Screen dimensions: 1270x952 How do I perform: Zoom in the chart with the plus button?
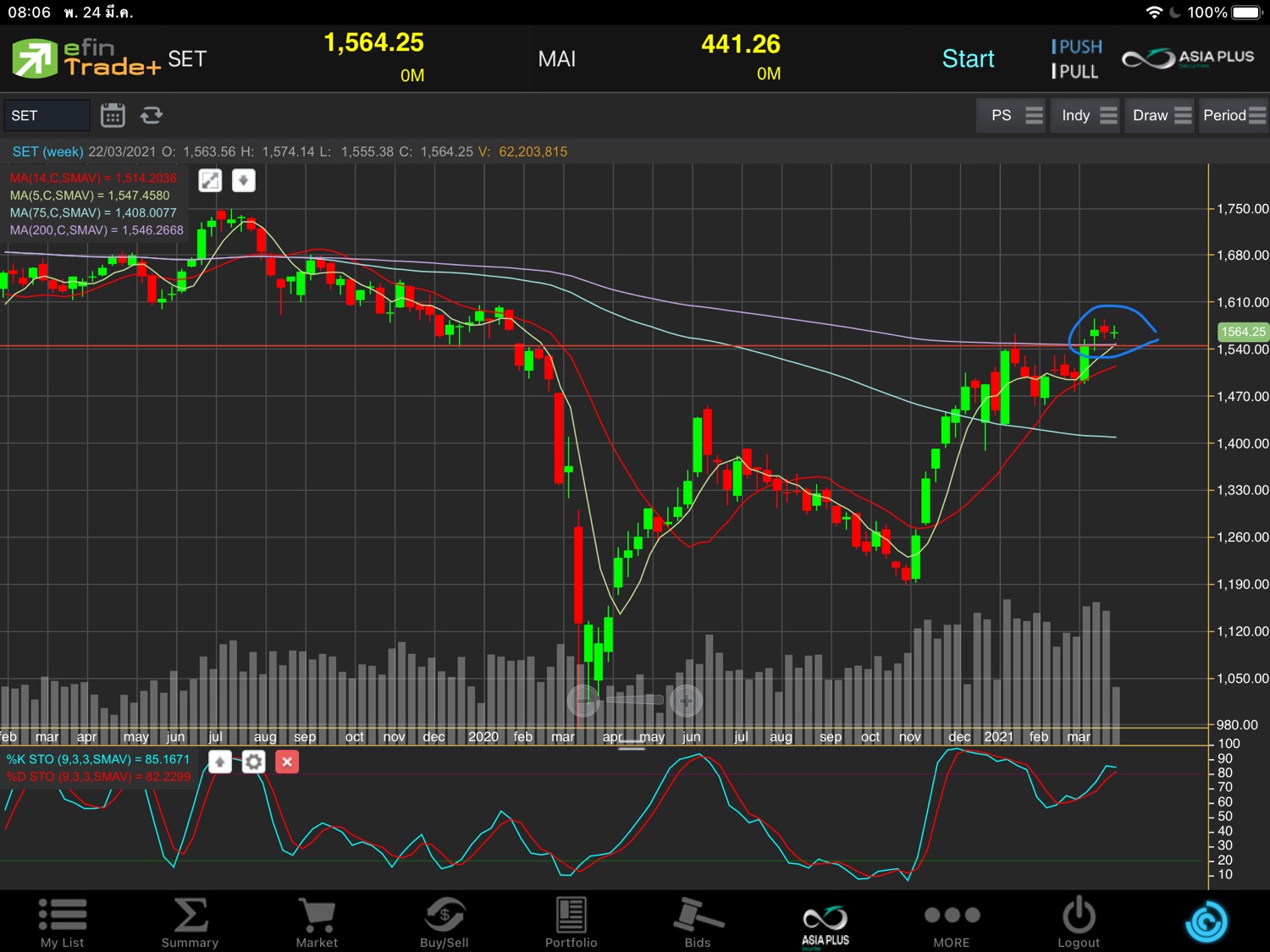686,700
